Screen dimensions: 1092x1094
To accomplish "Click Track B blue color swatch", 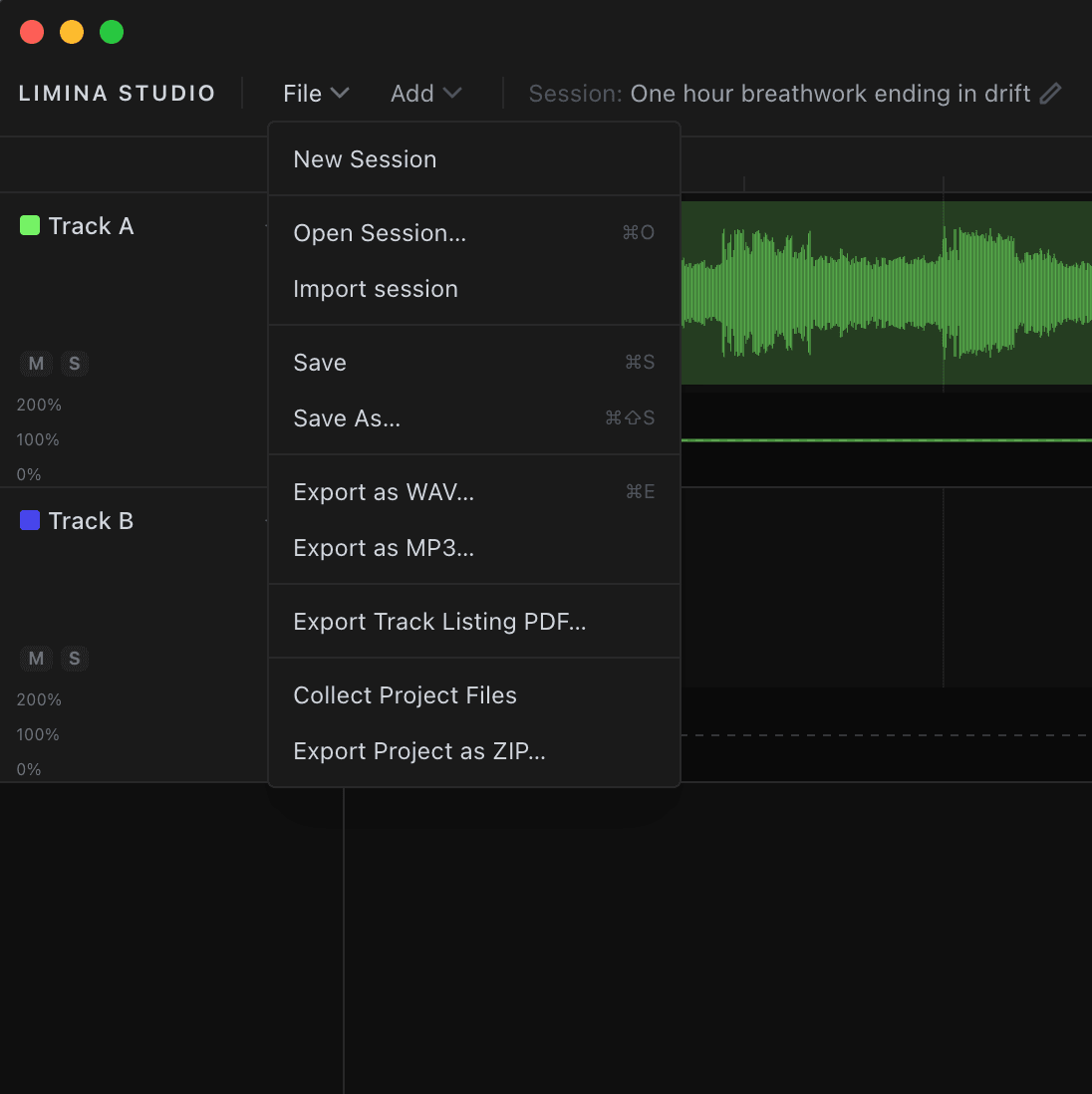I will point(30,520).
